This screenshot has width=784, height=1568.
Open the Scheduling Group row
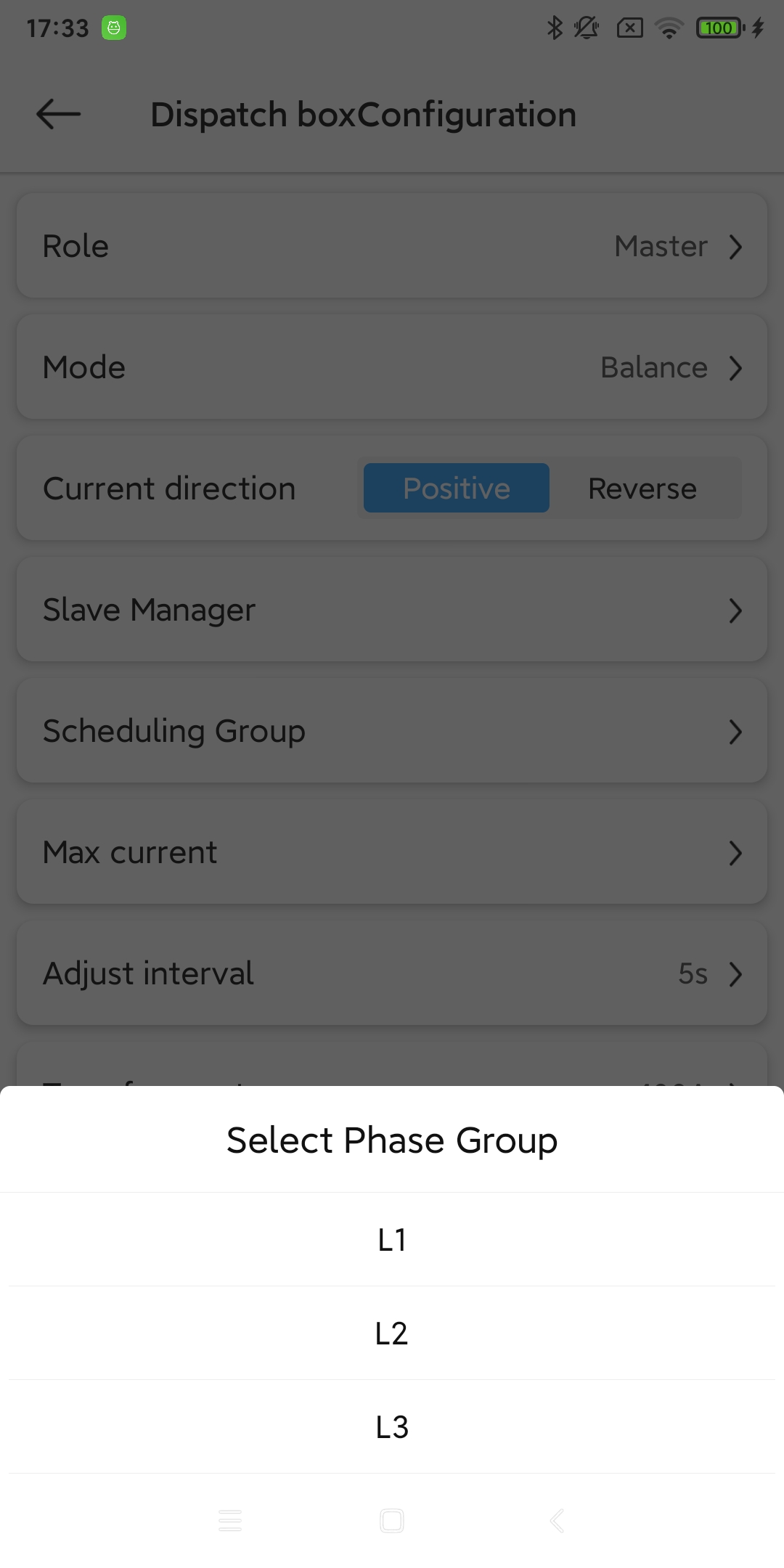tap(392, 731)
